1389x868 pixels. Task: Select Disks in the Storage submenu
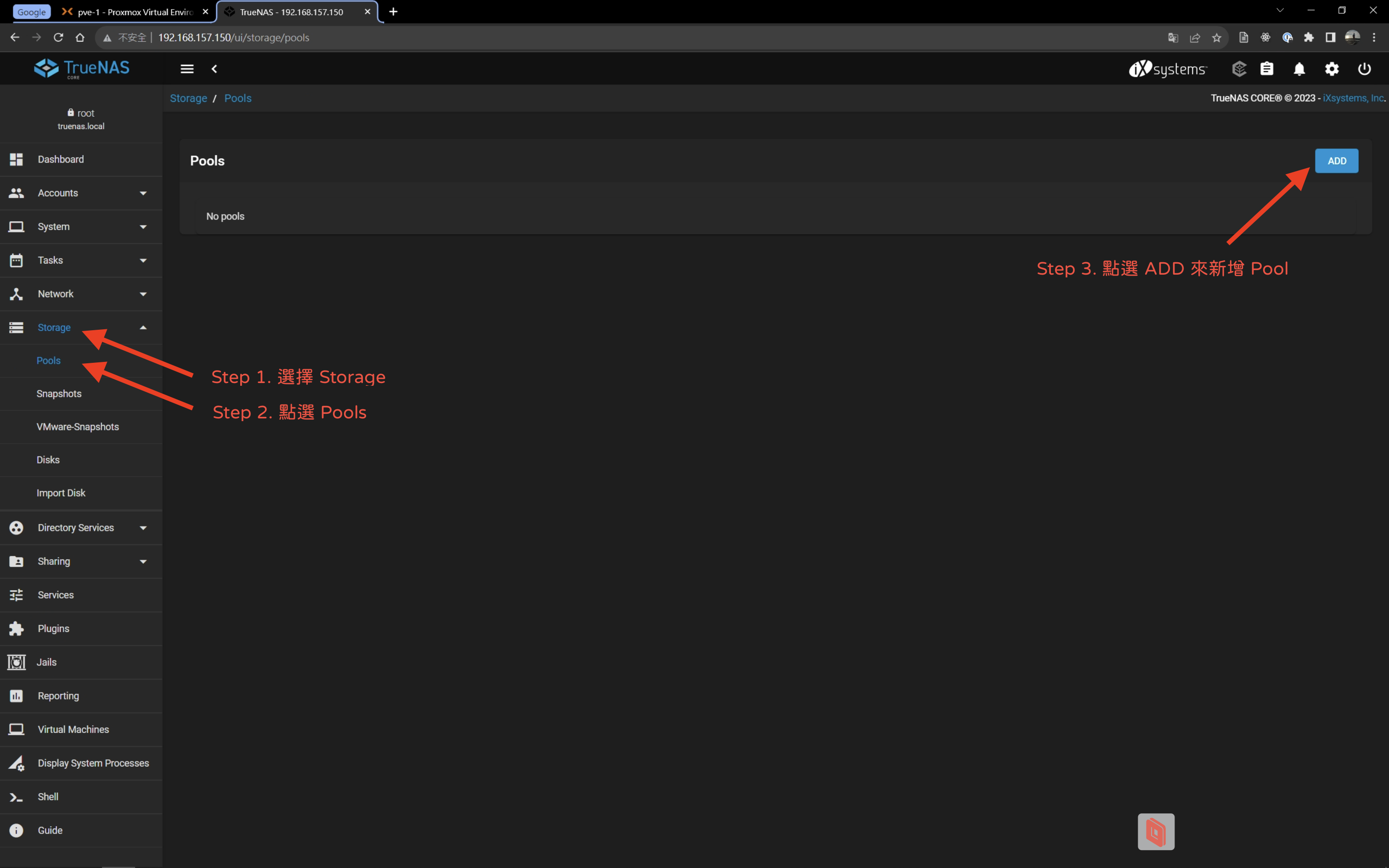point(48,460)
